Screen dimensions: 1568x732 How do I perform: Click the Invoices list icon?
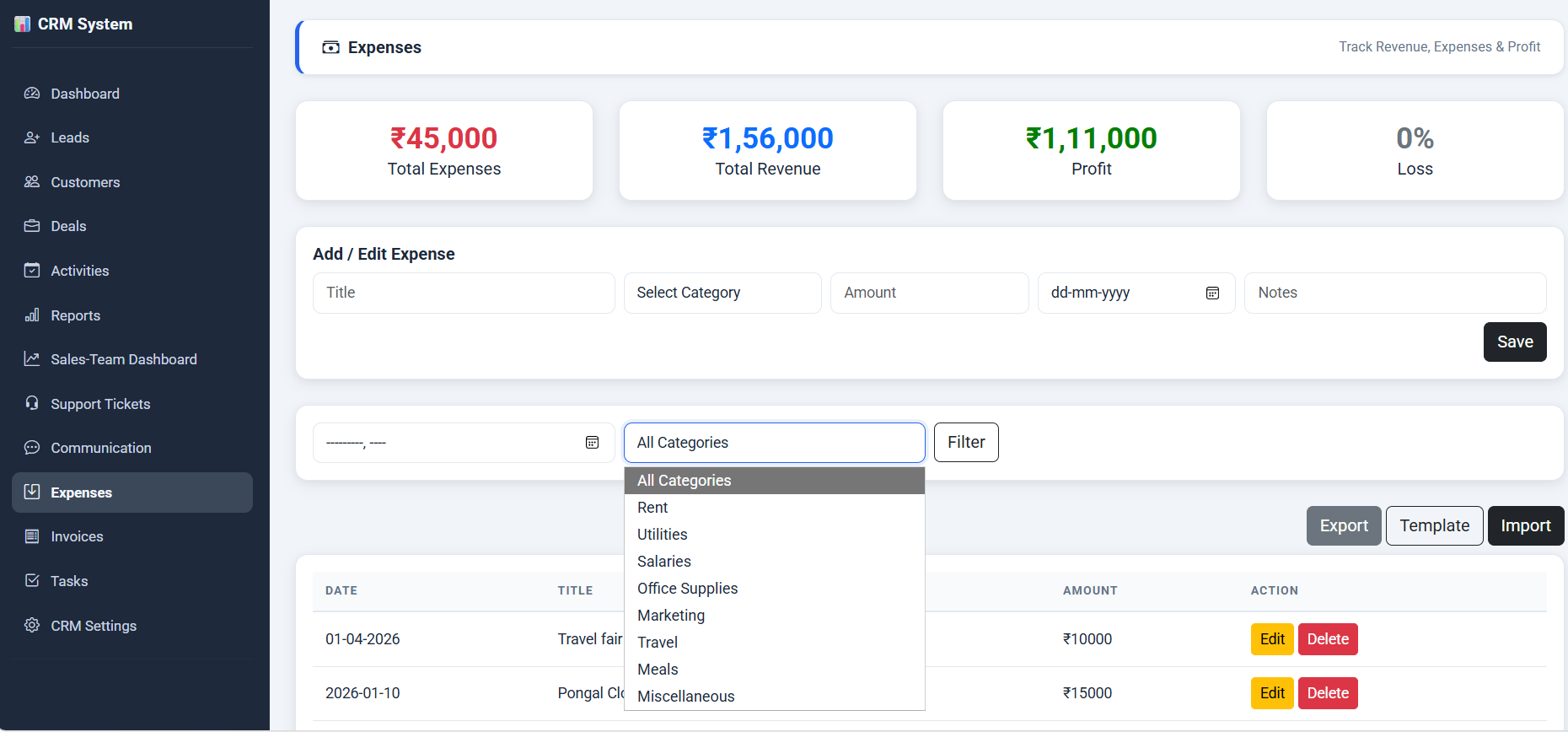click(32, 536)
